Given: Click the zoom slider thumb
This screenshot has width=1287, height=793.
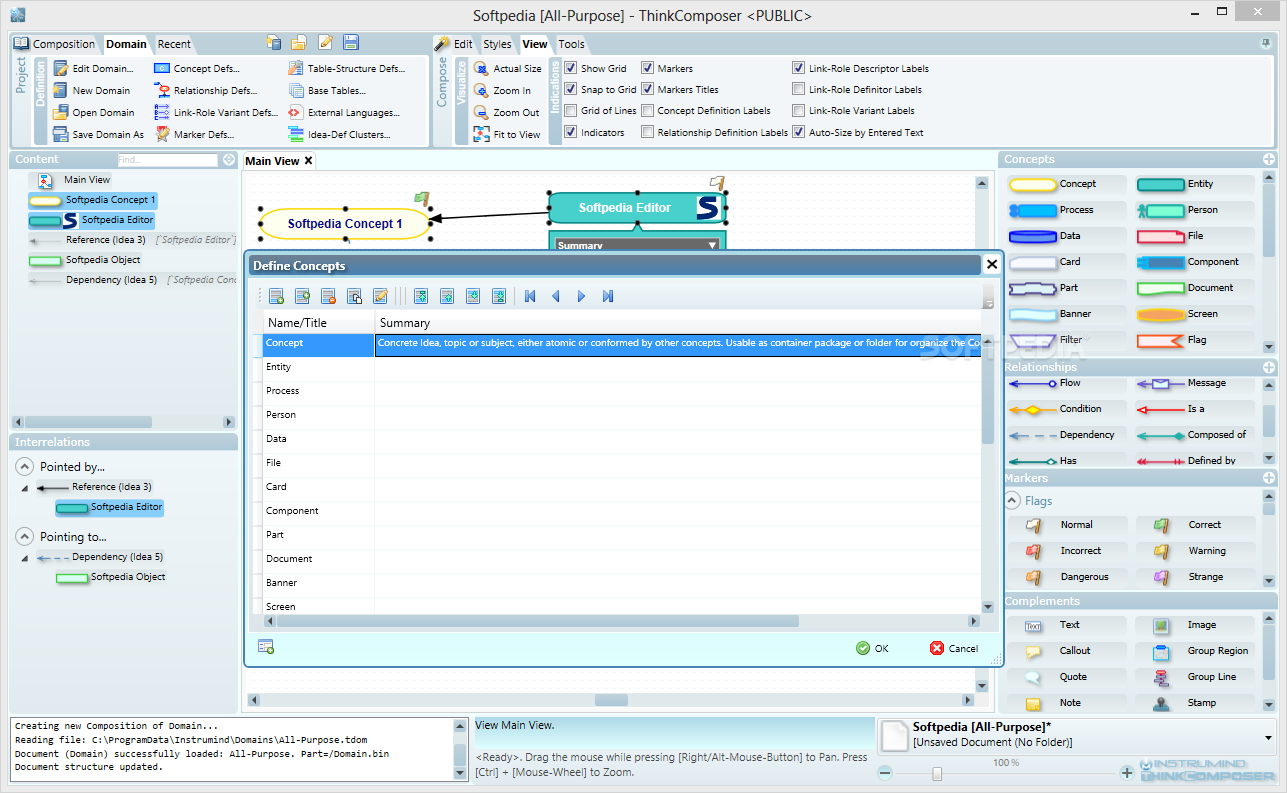Looking at the screenshot, I should point(937,773).
